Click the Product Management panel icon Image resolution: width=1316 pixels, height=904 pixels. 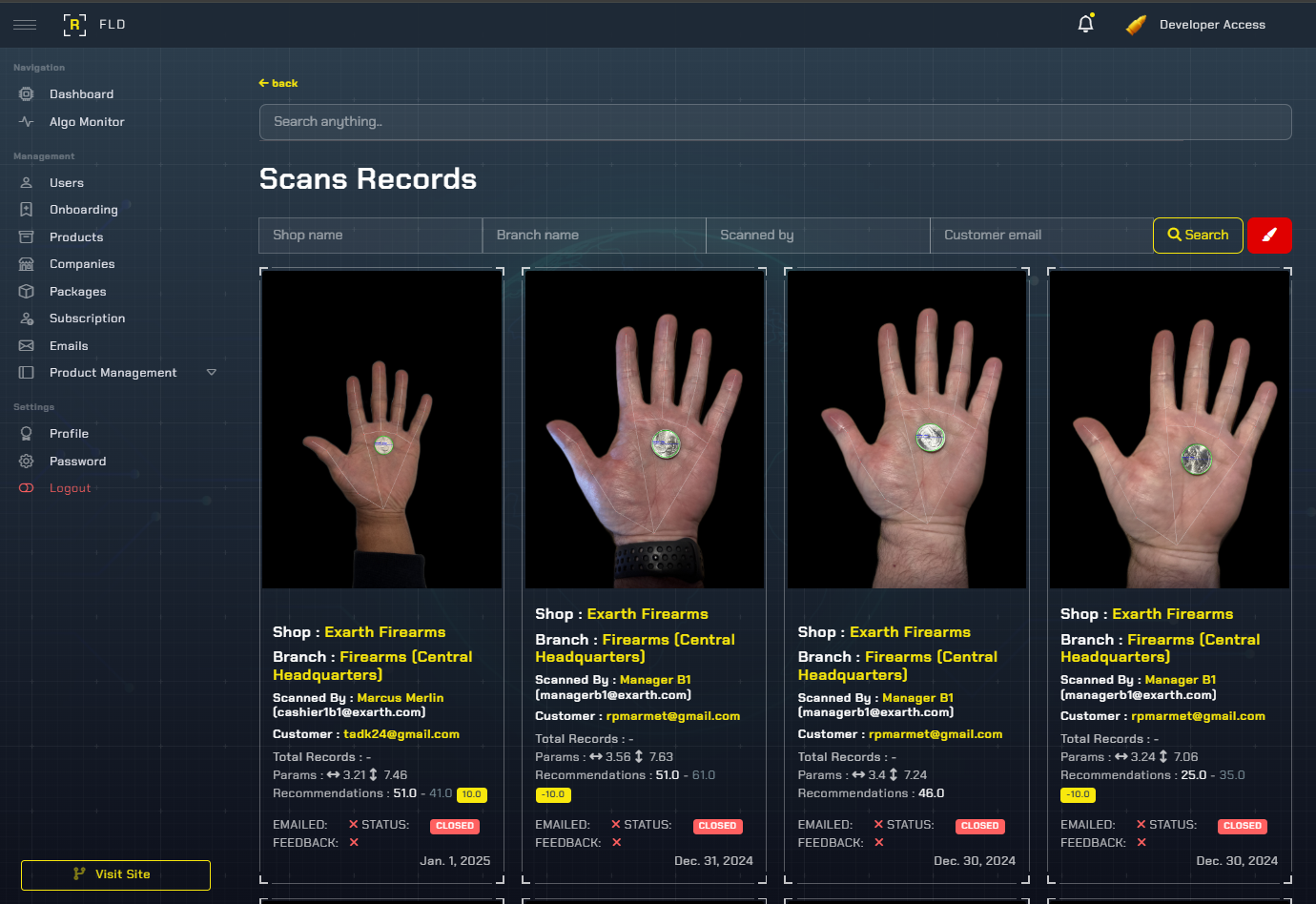point(27,373)
